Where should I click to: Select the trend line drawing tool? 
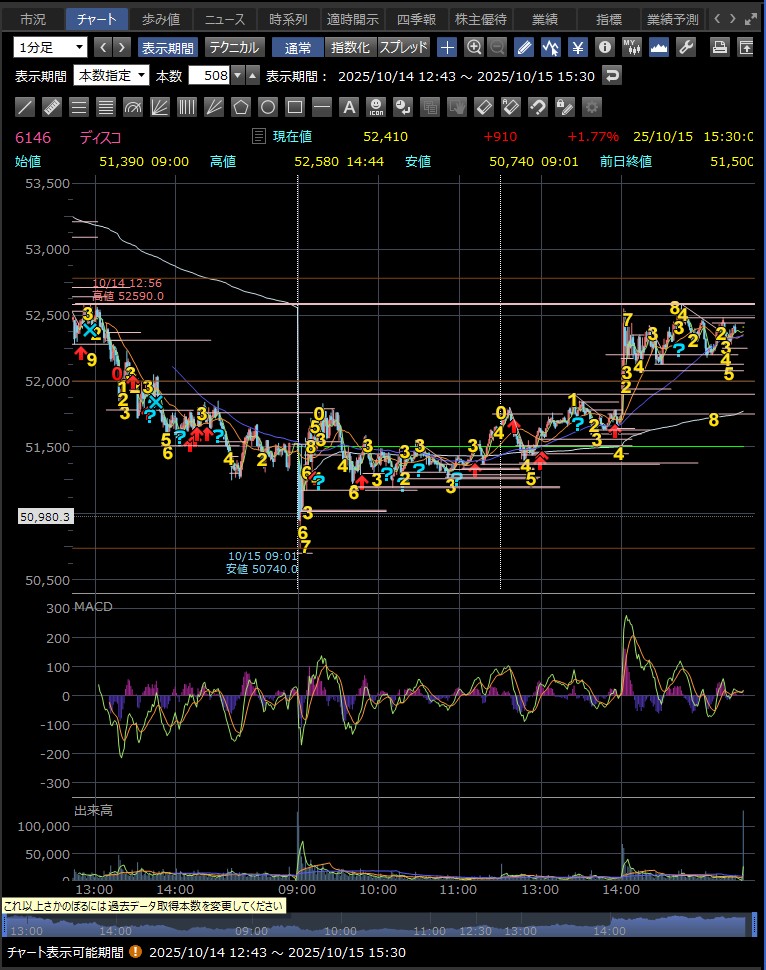coord(25,106)
